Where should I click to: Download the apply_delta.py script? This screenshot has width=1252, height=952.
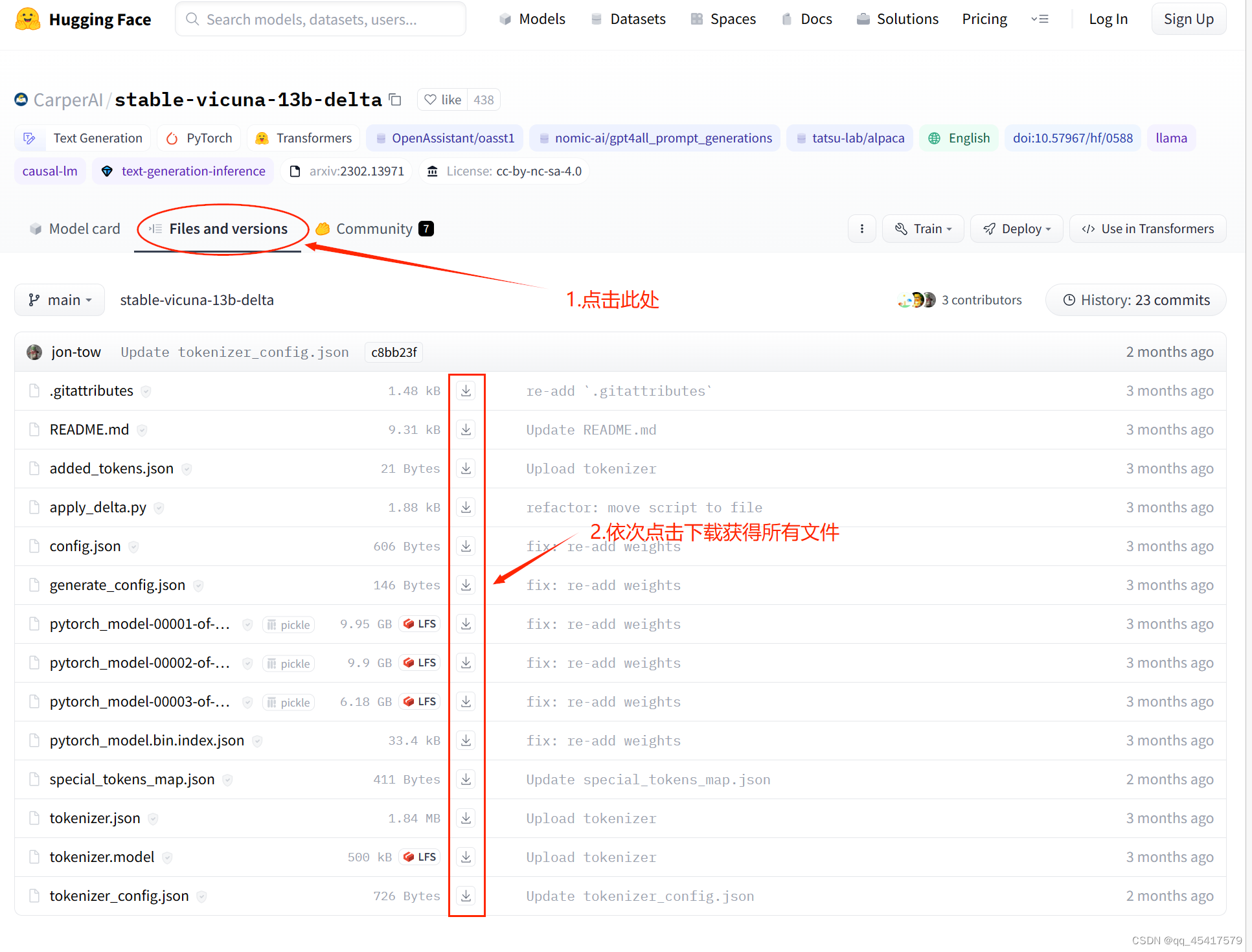click(x=466, y=507)
